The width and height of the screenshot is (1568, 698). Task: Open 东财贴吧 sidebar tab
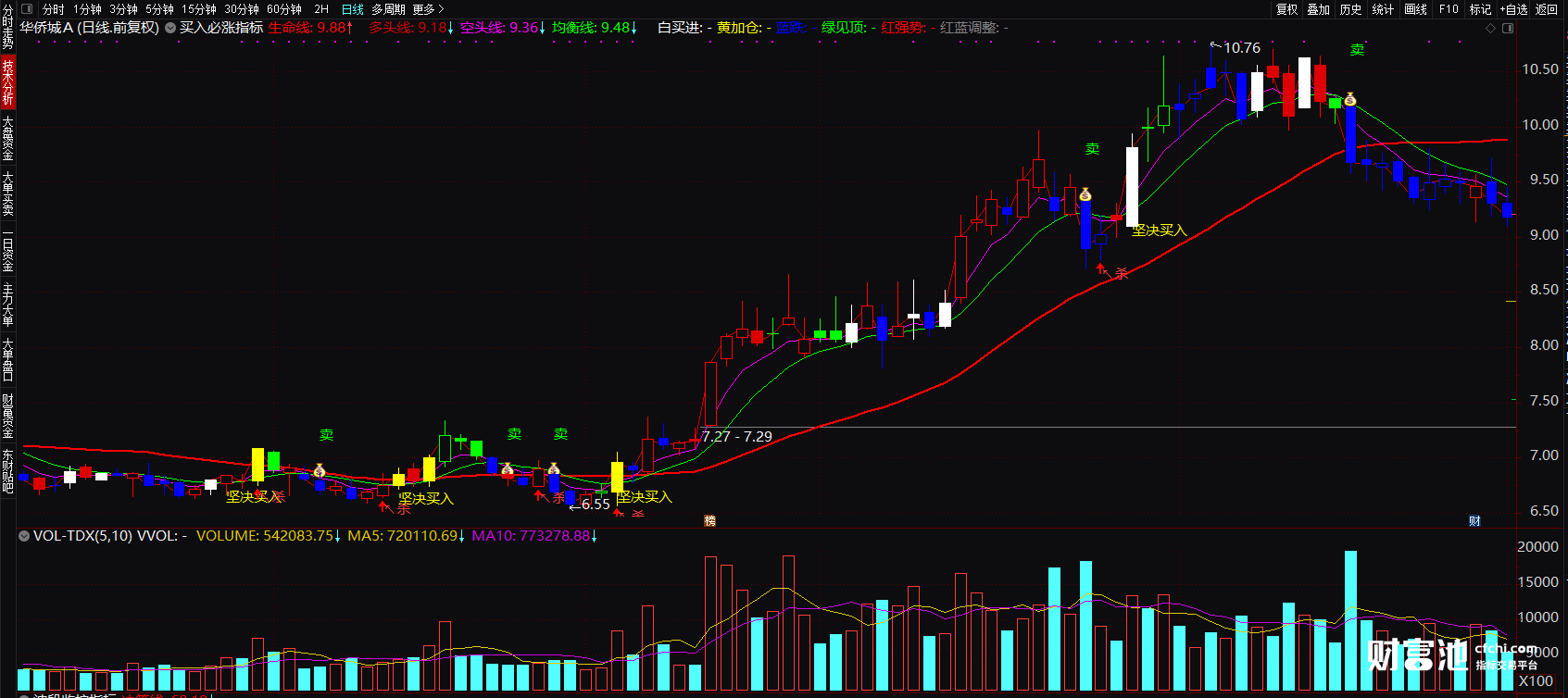(7, 471)
